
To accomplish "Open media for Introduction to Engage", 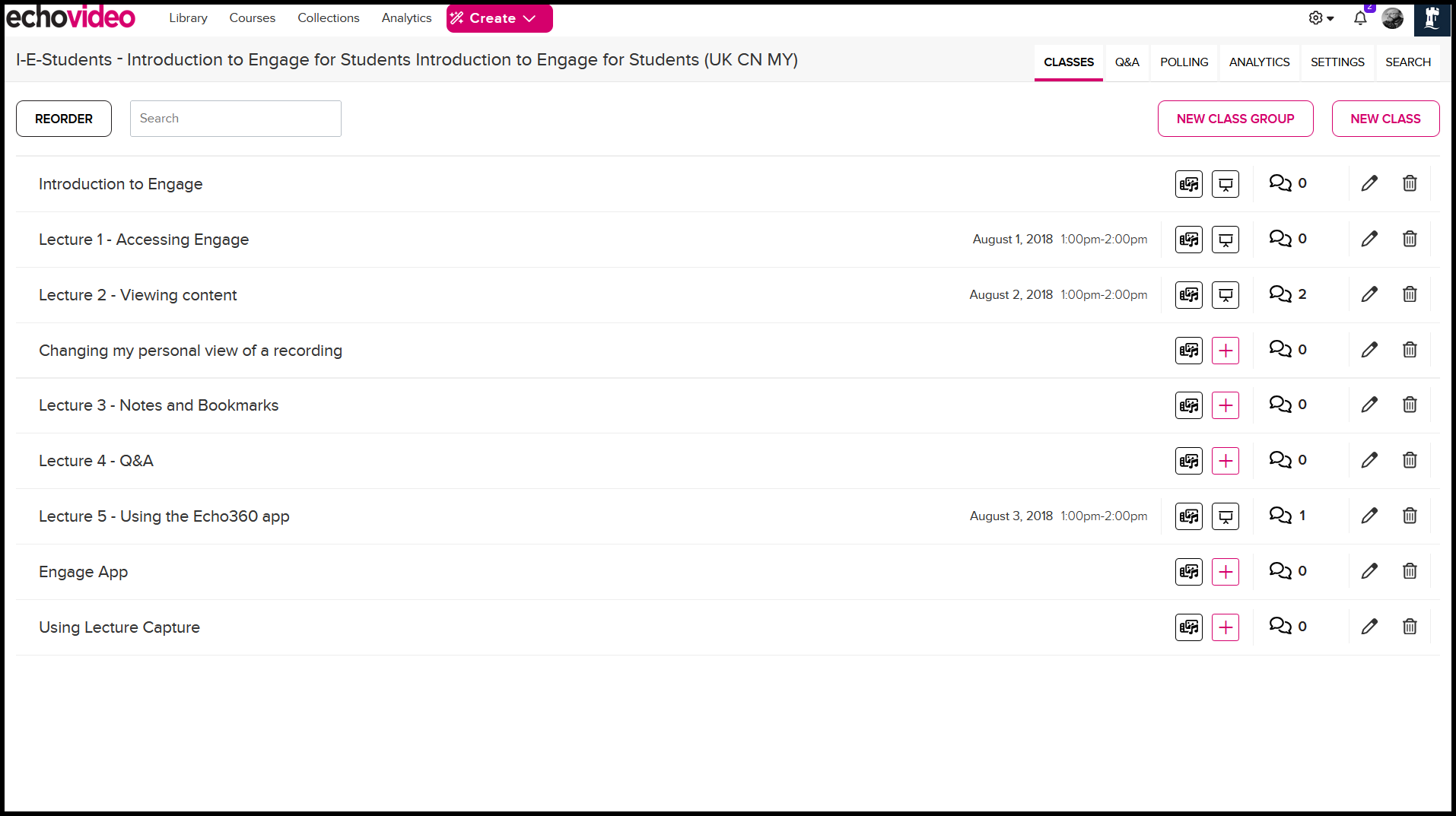I will click(1188, 183).
